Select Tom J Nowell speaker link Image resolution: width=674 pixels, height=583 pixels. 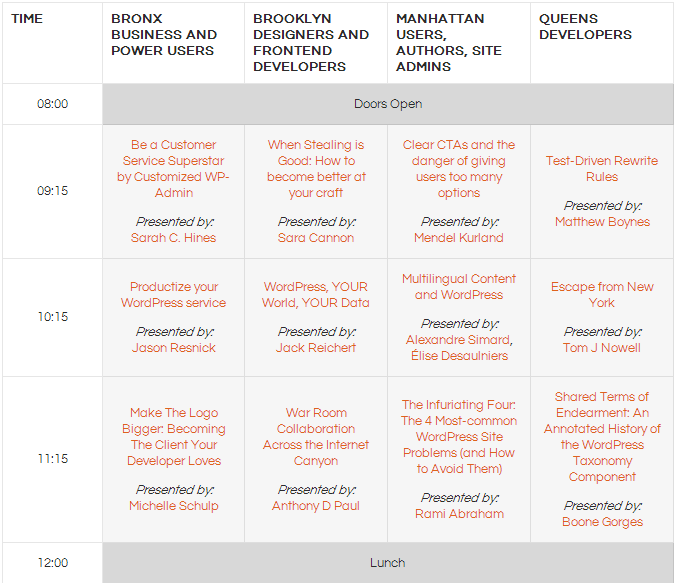[x=602, y=348]
